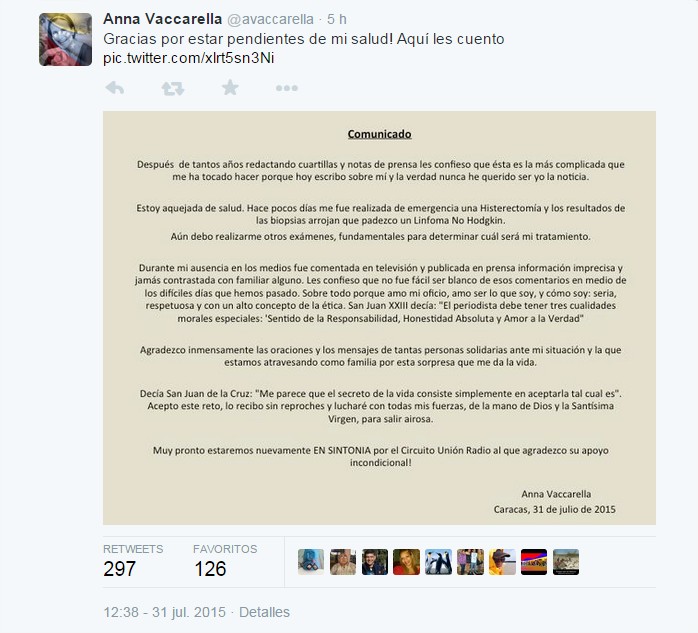The image size is (698, 633).
Task: Open the Comunicado image attachment
Action: click(379, 317)
